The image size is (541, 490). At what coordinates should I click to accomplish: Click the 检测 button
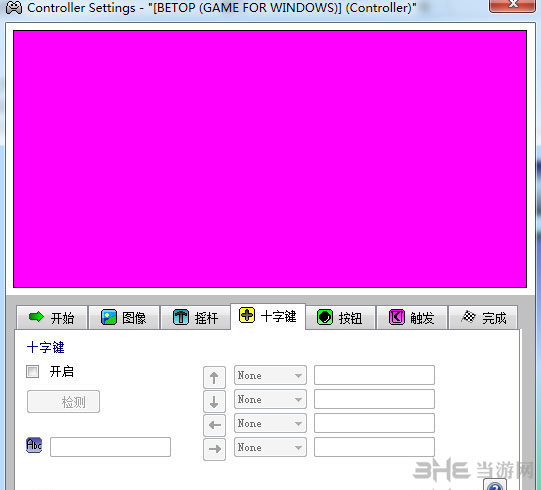[63, 402]
